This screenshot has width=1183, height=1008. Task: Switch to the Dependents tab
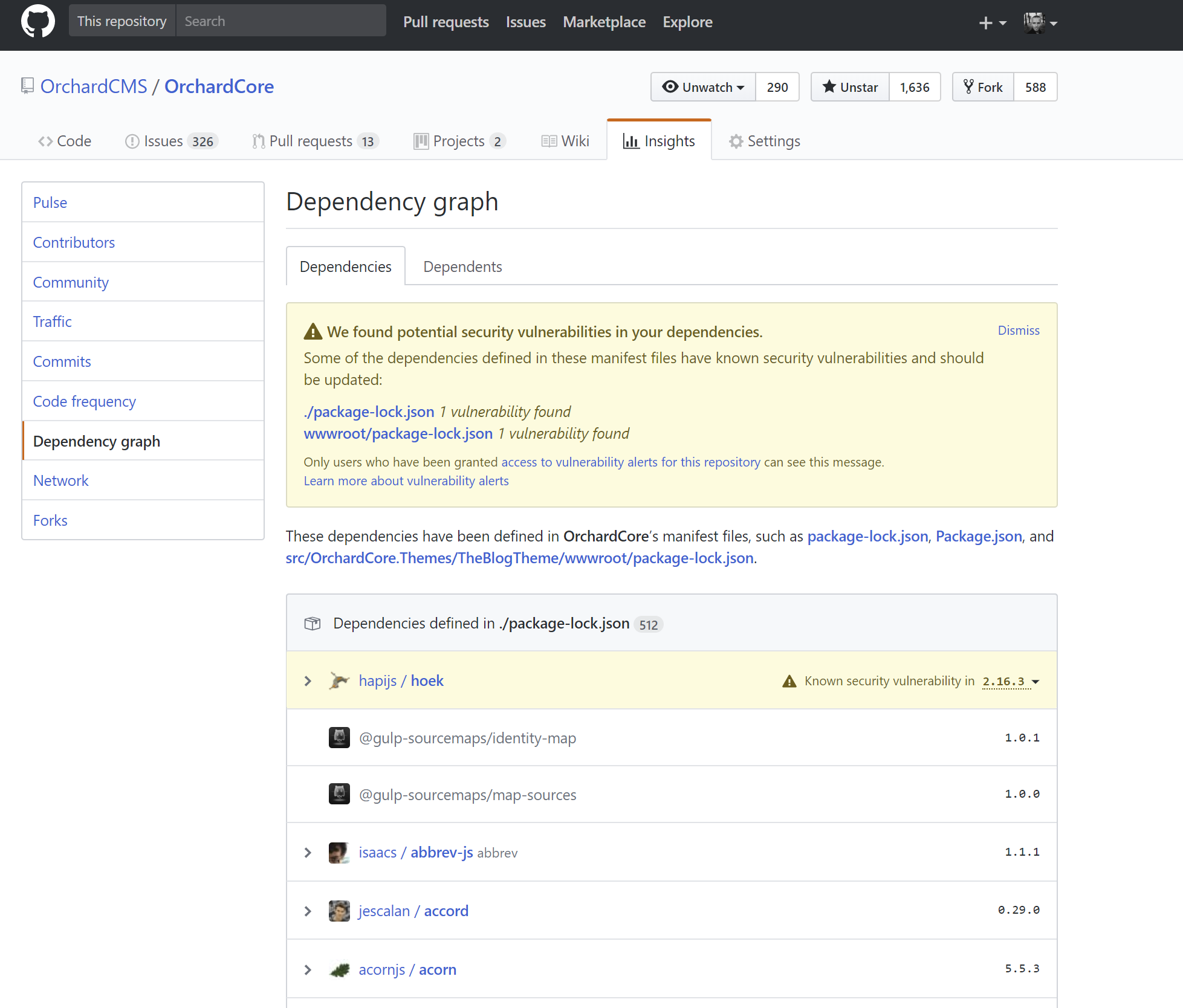[462, 267]
